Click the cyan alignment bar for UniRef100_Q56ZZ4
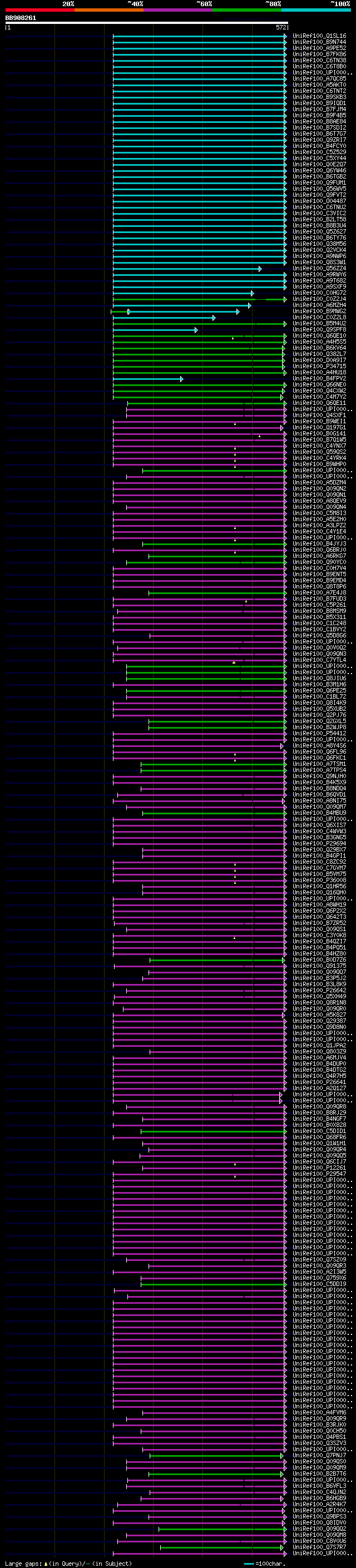The height and width of the screenshot is (1568, 356). click(x=187, y=269)
